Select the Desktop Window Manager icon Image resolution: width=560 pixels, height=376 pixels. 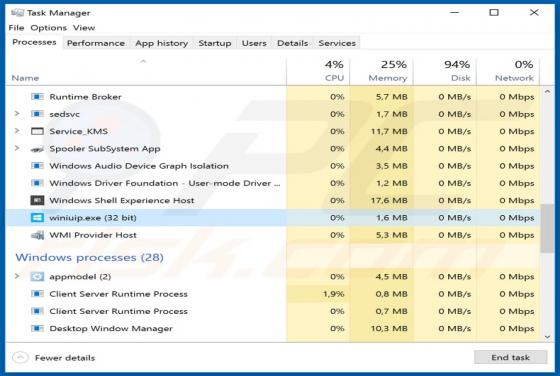[x=37, y=329]
